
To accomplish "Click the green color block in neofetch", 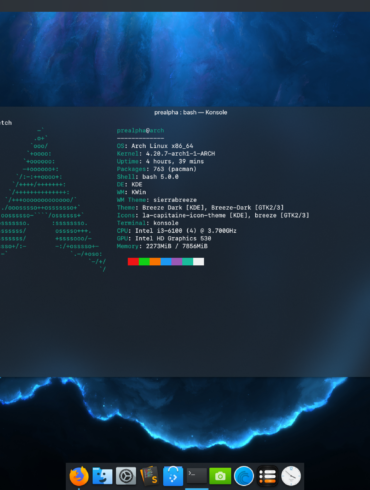I will point(144,262).
